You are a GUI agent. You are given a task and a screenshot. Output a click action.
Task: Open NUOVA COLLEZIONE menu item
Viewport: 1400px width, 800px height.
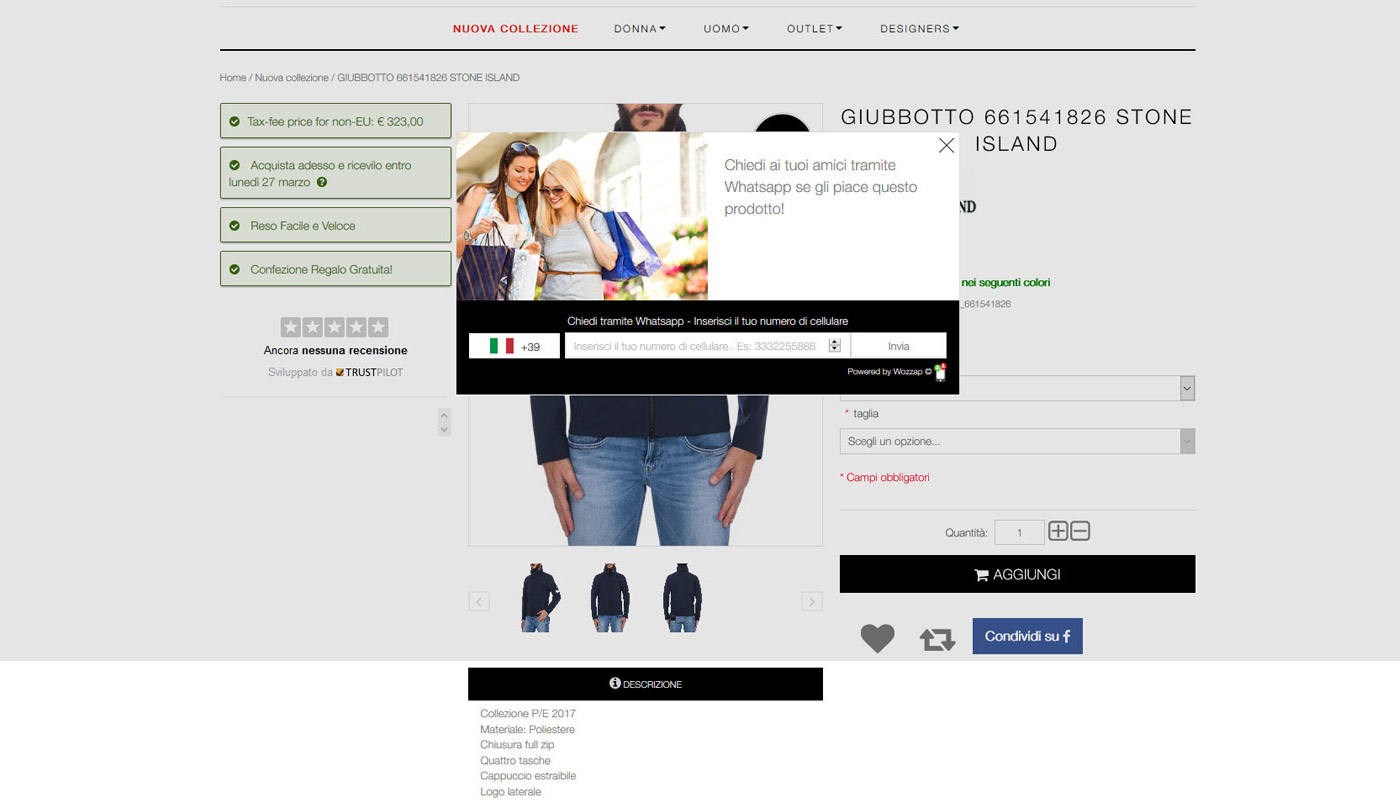pyautogui.click(x=515, y=29)
